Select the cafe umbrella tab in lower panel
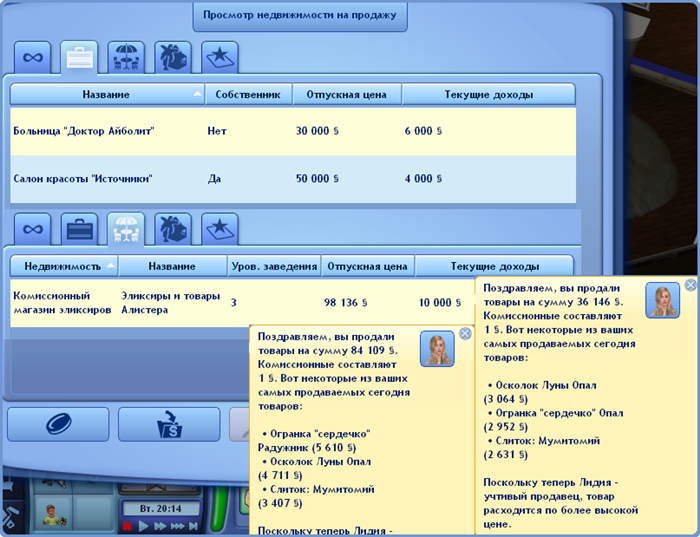700x537 pixels. click(x=126, y=229)
